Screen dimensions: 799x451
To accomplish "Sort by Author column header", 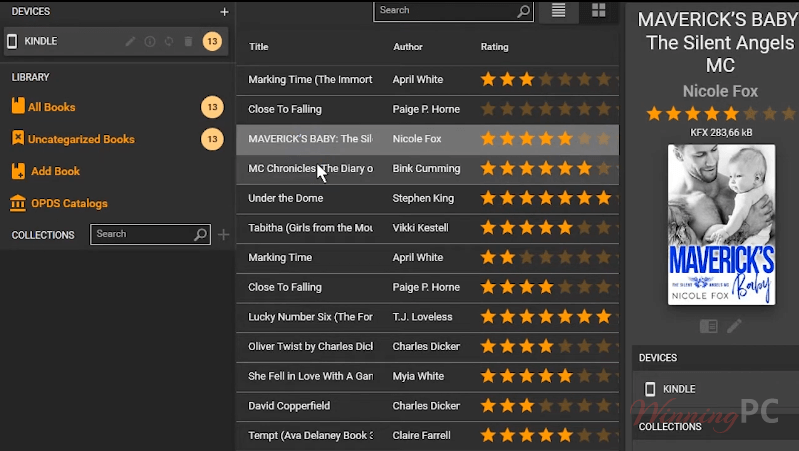I will [x=408, y=47].
